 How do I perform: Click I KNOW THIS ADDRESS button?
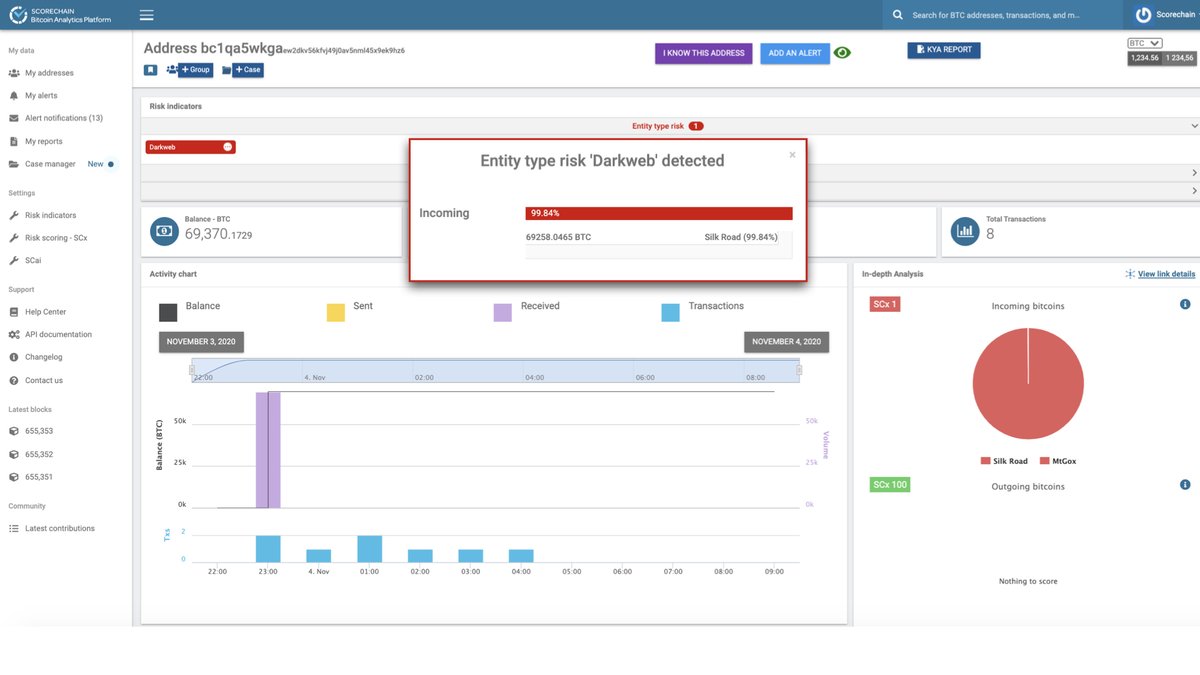coord(703,53)
